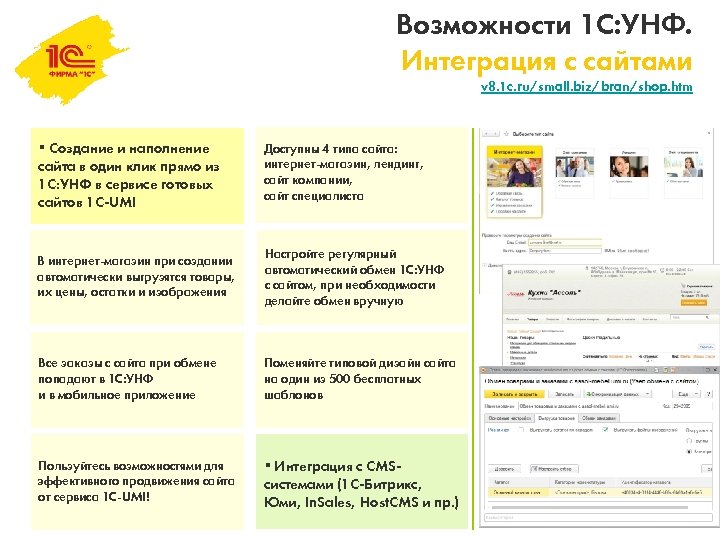Switch to the Выгрузка товаров tab
Viewport: 720px width, 540px height.
[x=556, y=418]
